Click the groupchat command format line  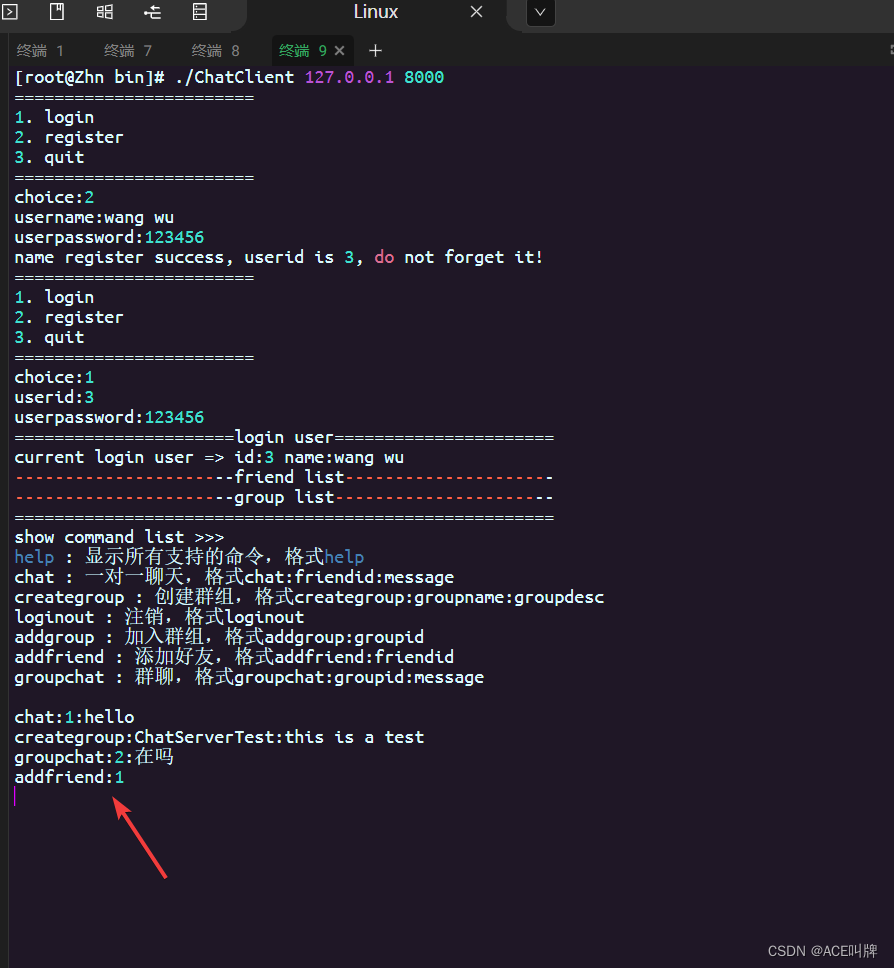click(249, 677)
